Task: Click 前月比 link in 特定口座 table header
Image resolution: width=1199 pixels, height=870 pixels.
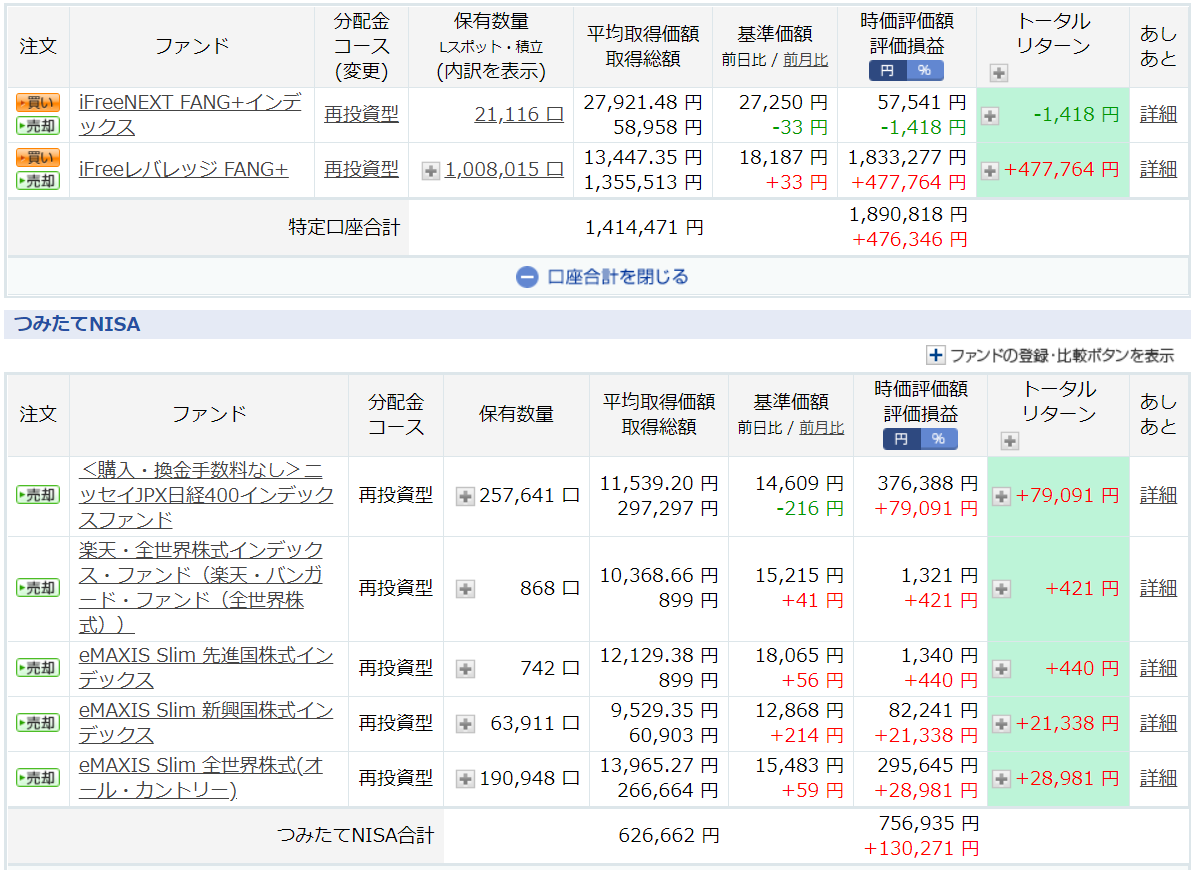Action: click(x=805, y=60)
